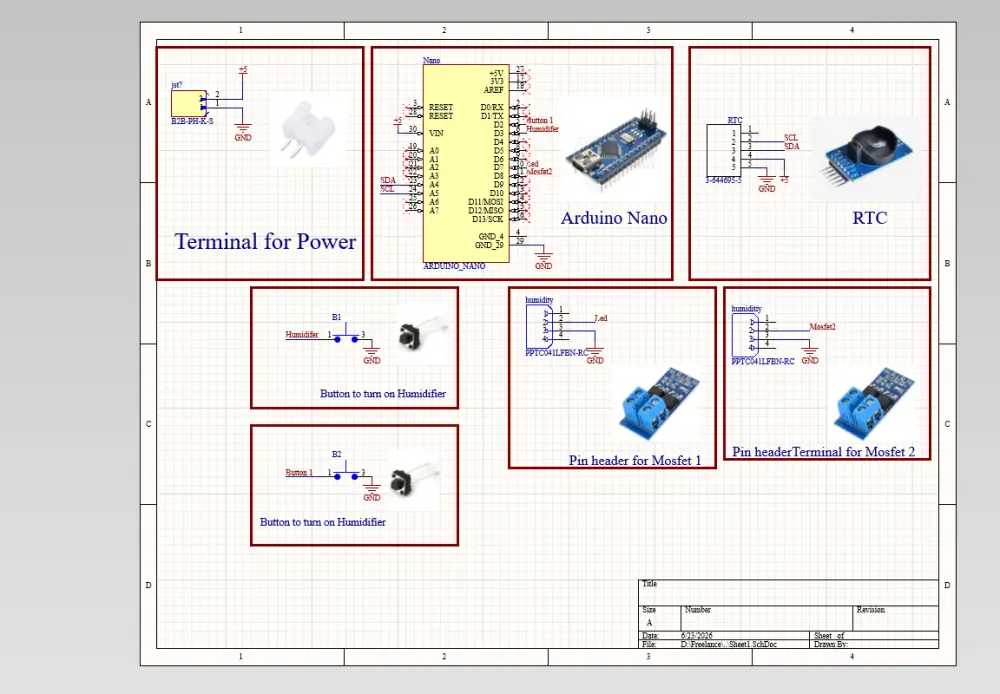Click the VIN pin on the Arduino symbol
This screenshot has width=1000, height=694.
(436, 133)
